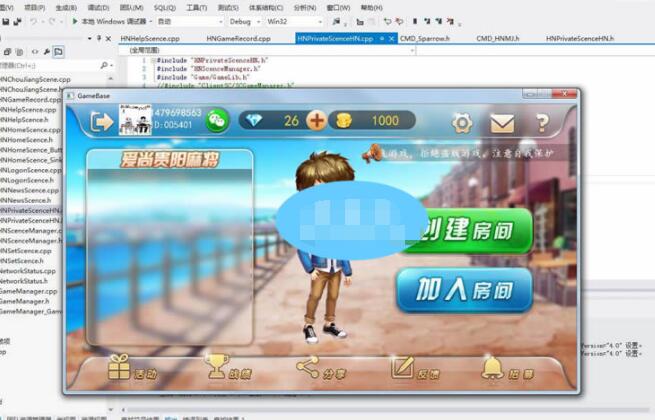Switch to CMD_HNMJ.h tab
Viewport: 655px width, 420px height.
click(498, 38)
